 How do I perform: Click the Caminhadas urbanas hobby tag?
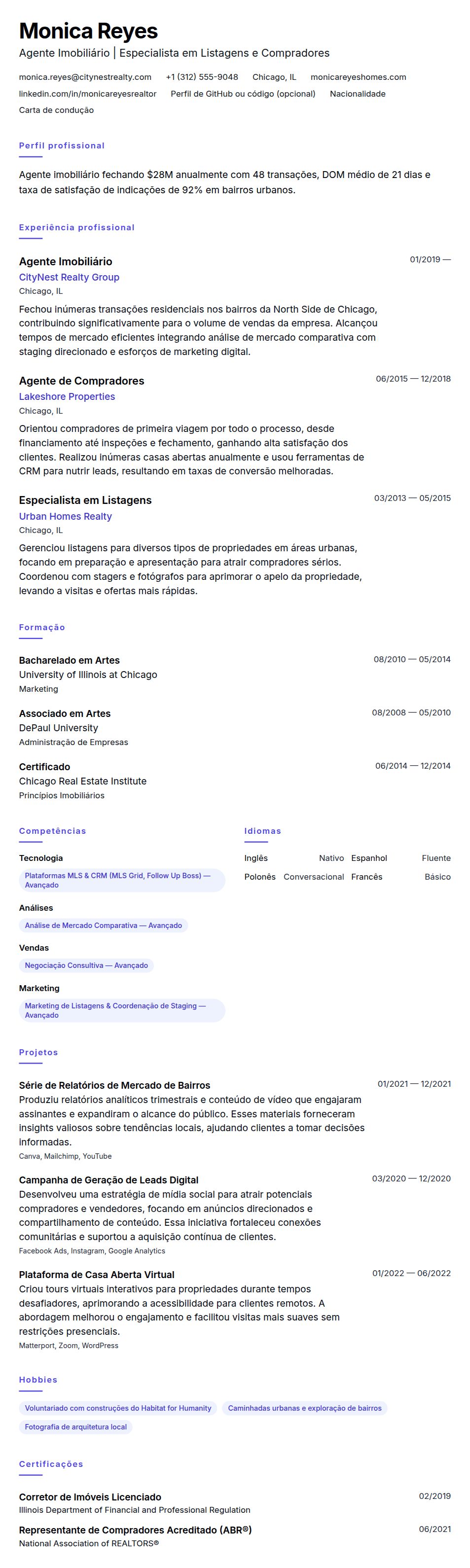coord(304,1408)
